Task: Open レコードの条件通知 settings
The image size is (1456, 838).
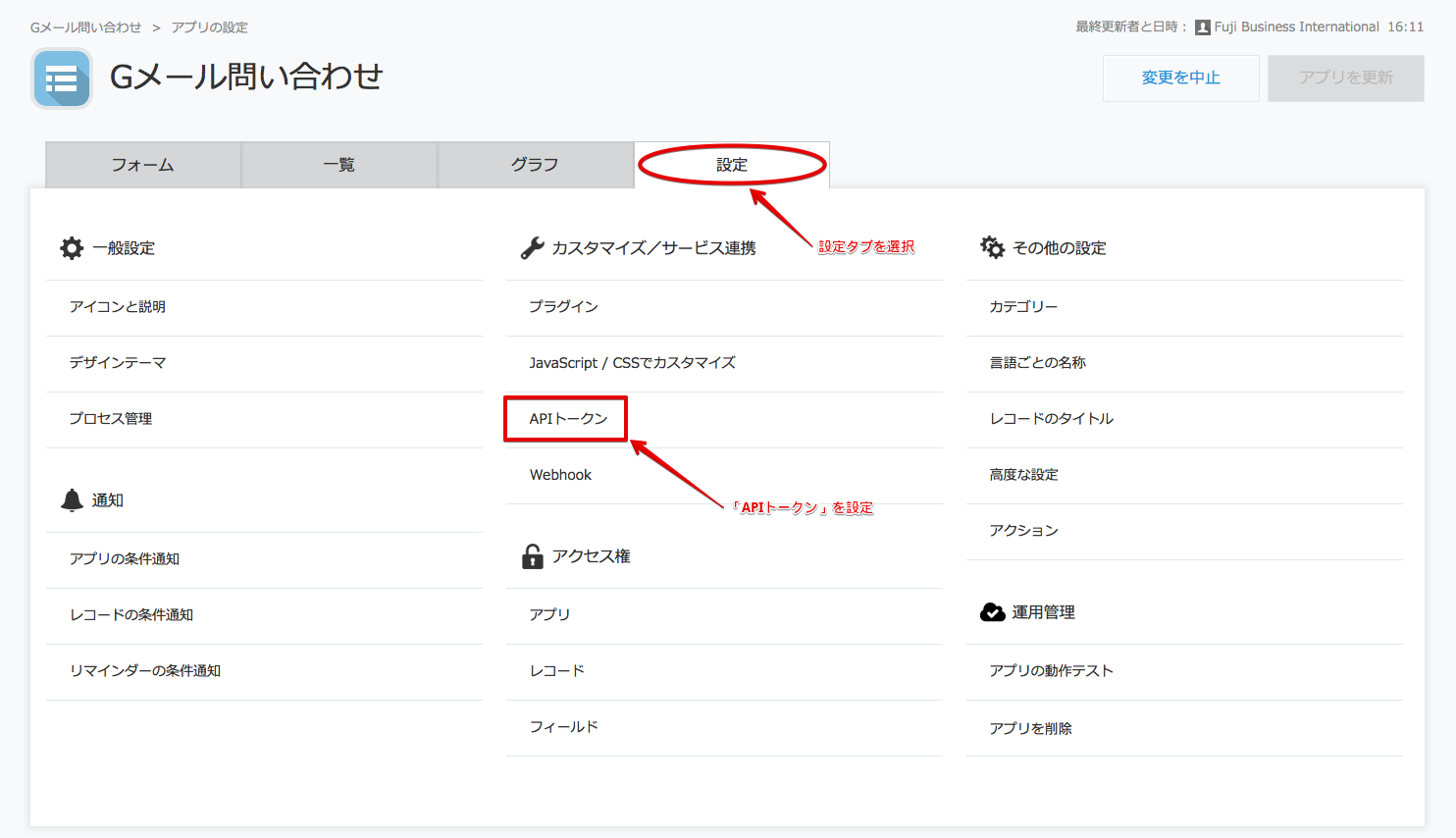Action: pyautogui.click(x=131, y=615)
